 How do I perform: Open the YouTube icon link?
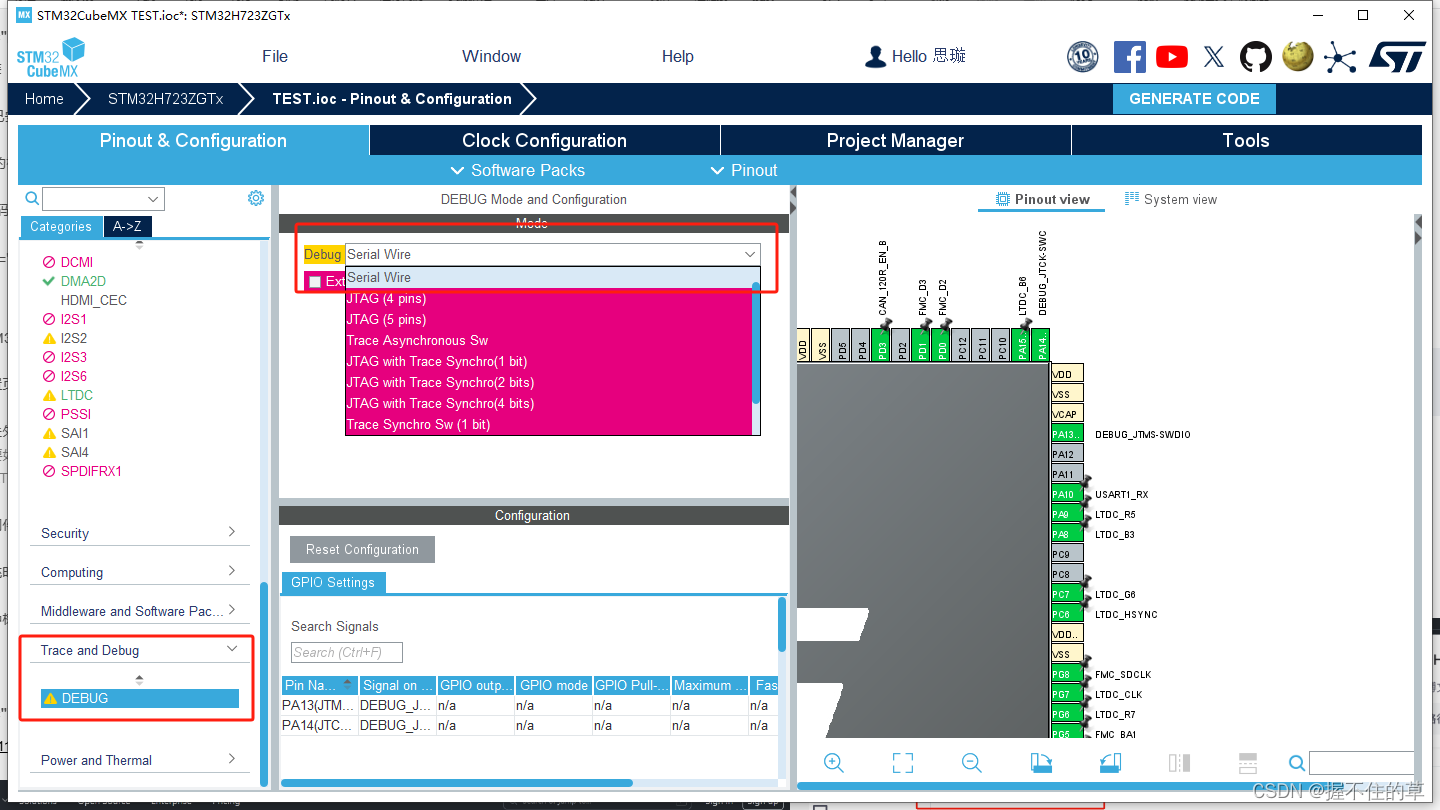click(1171, 57)
